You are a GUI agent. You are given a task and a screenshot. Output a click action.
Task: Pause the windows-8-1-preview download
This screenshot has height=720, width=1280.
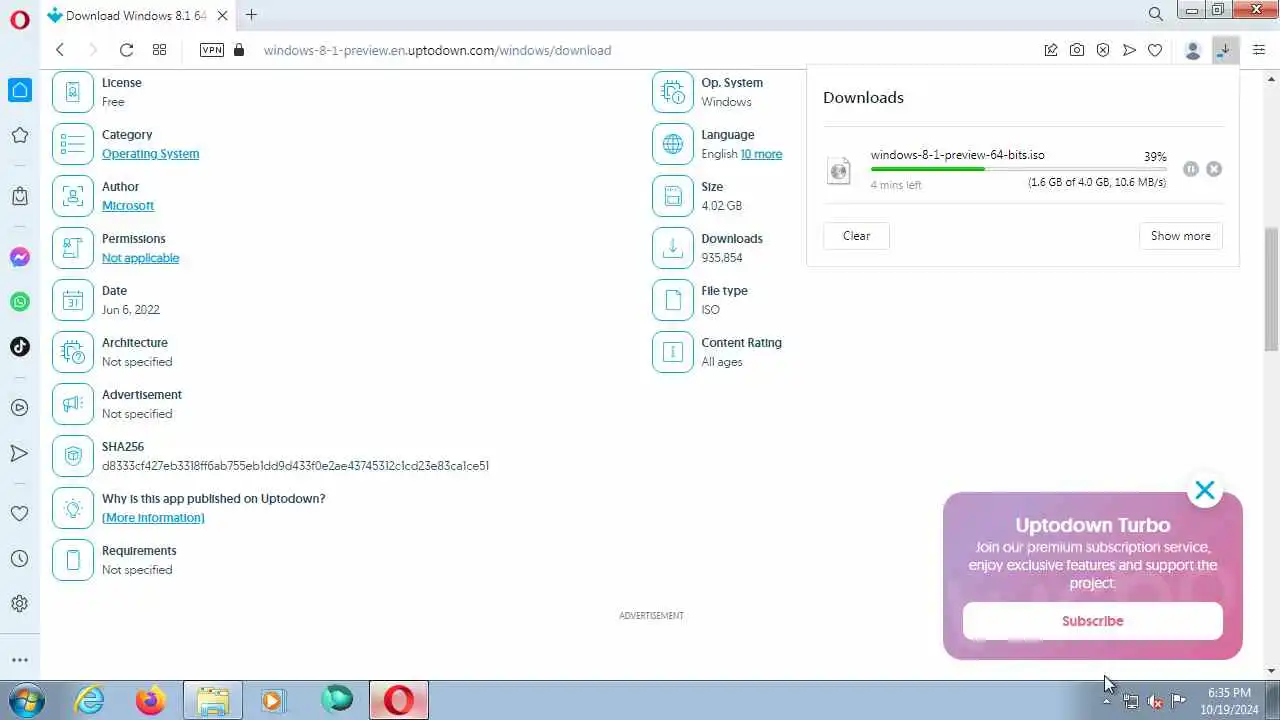click(x=1190, y=169)
